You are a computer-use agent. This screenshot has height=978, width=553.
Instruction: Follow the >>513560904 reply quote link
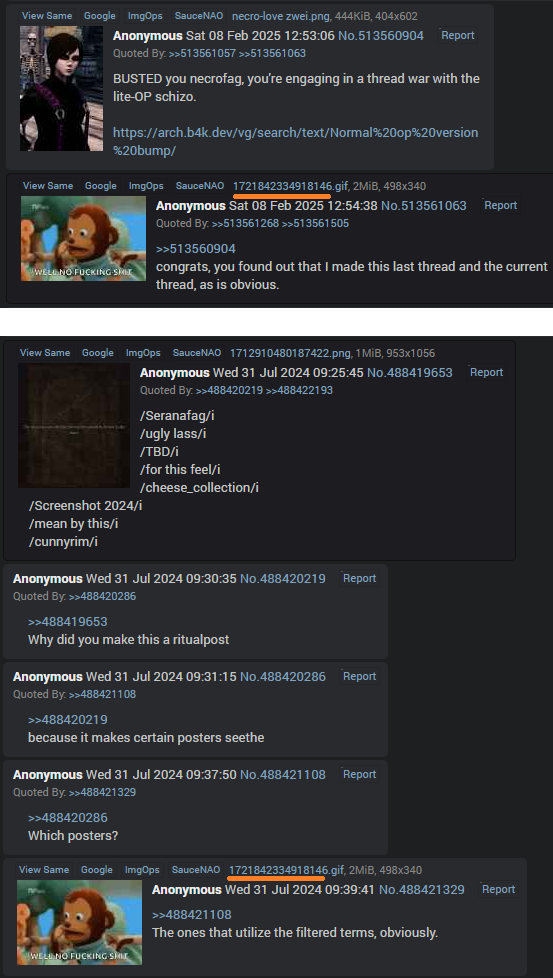(196, 249)
